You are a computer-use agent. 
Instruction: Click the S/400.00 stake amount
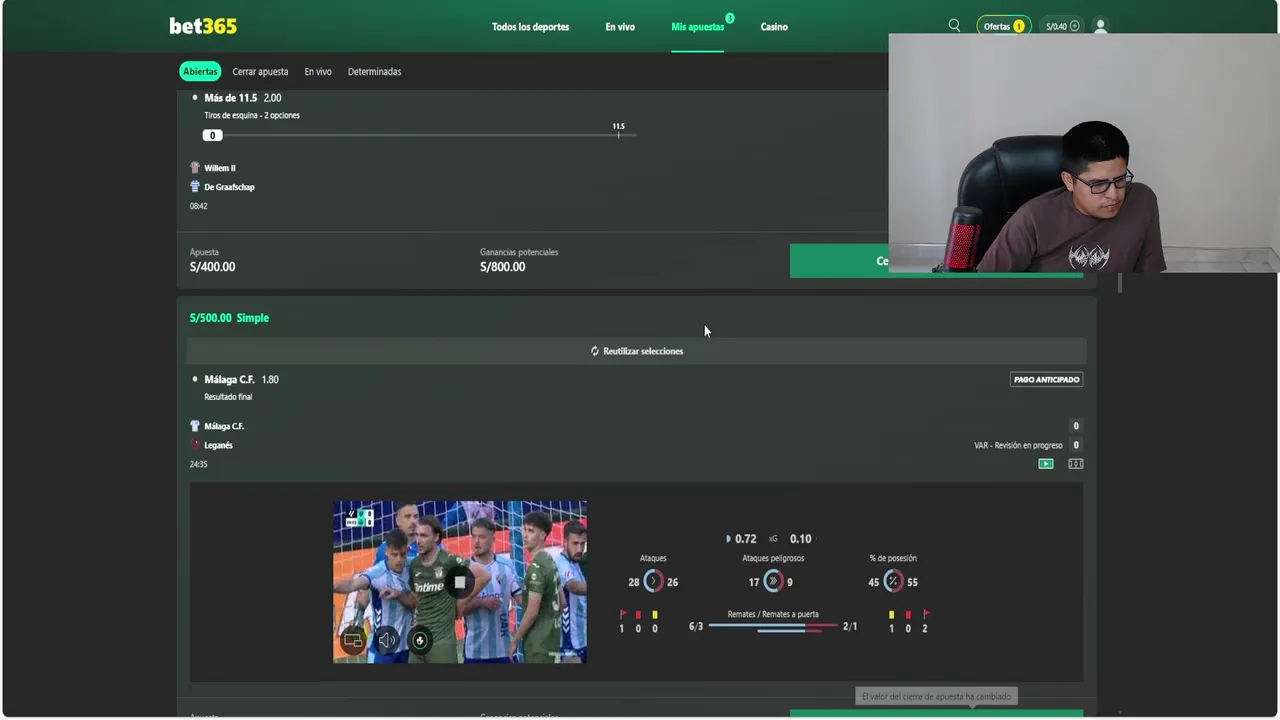(x=212, y=267)
